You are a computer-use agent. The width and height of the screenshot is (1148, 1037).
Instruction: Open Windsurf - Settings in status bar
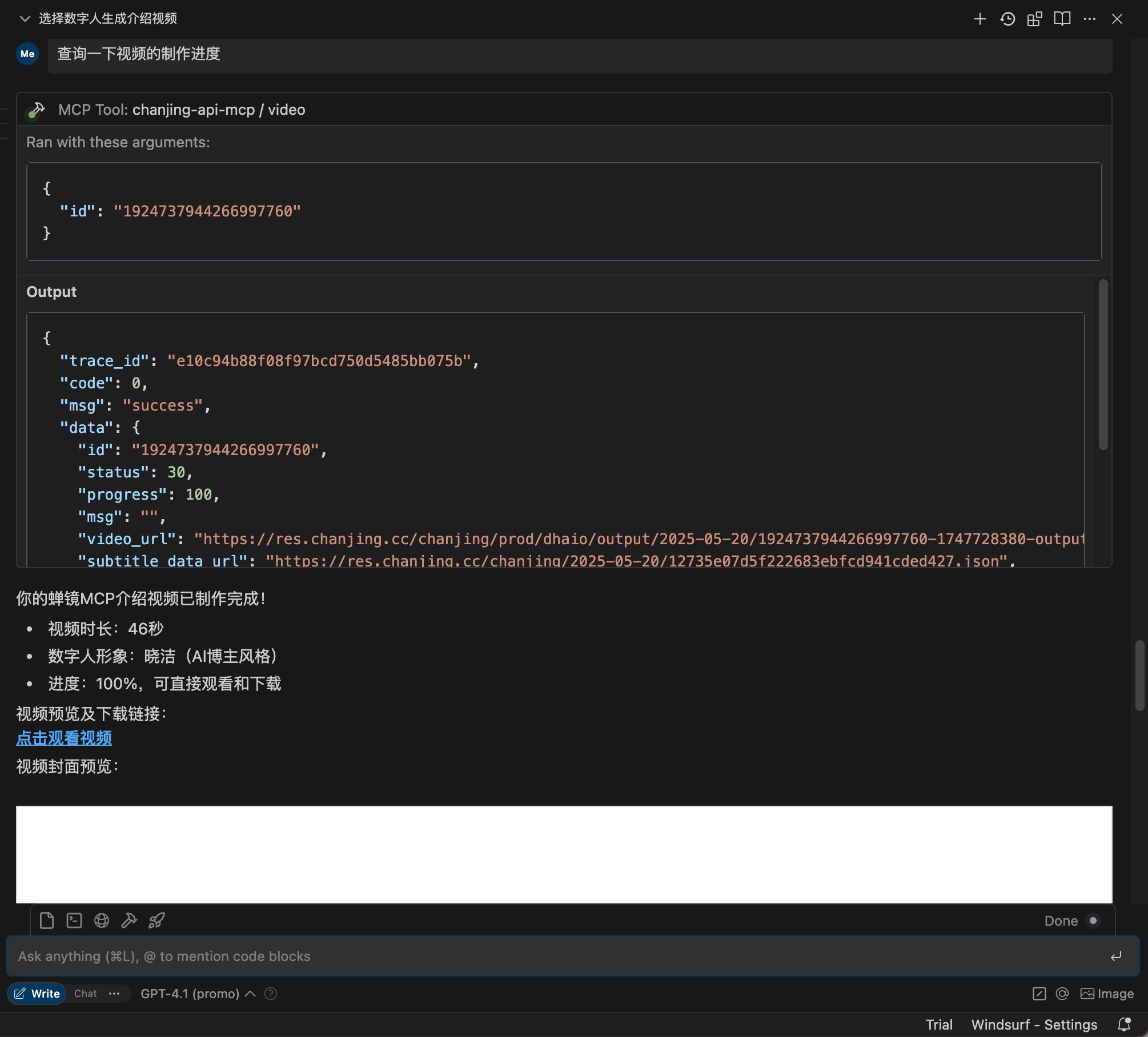click(1034, 1024)
